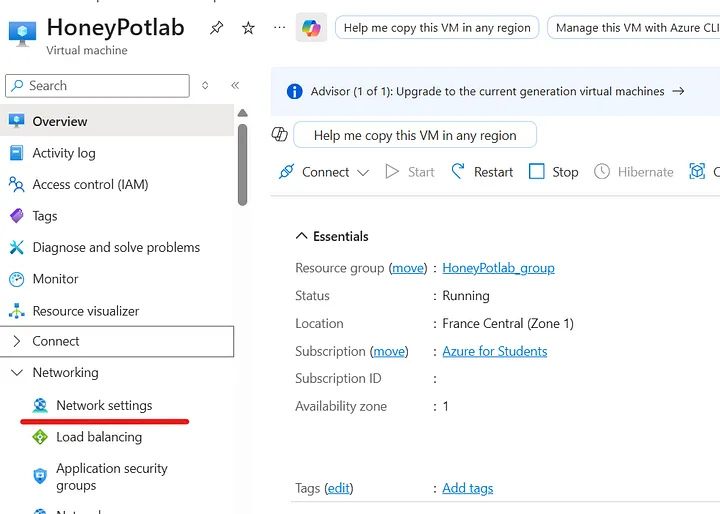
Task: Click move link next to Resource group
Action: click(408, 267)
